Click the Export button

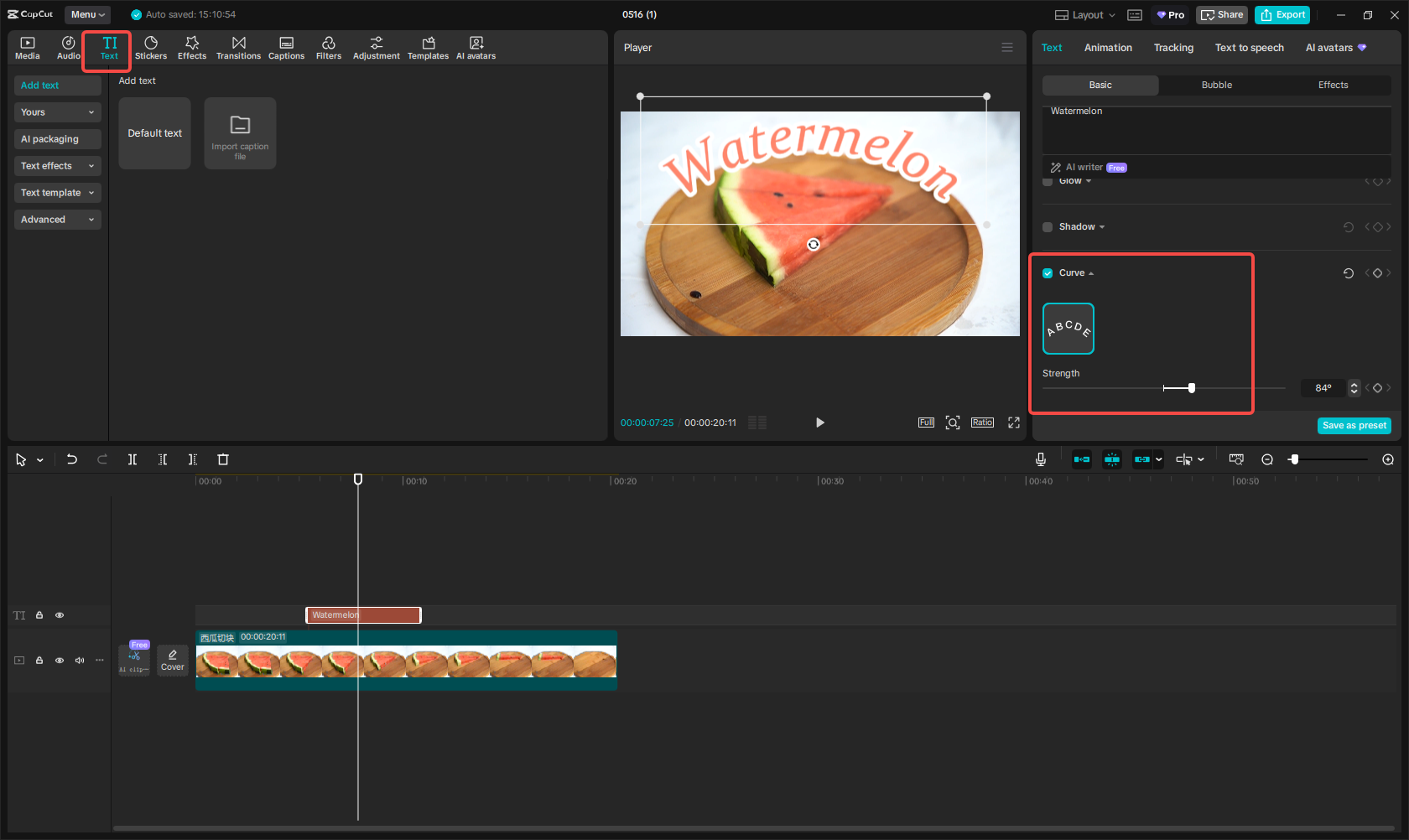[1282, 15]
